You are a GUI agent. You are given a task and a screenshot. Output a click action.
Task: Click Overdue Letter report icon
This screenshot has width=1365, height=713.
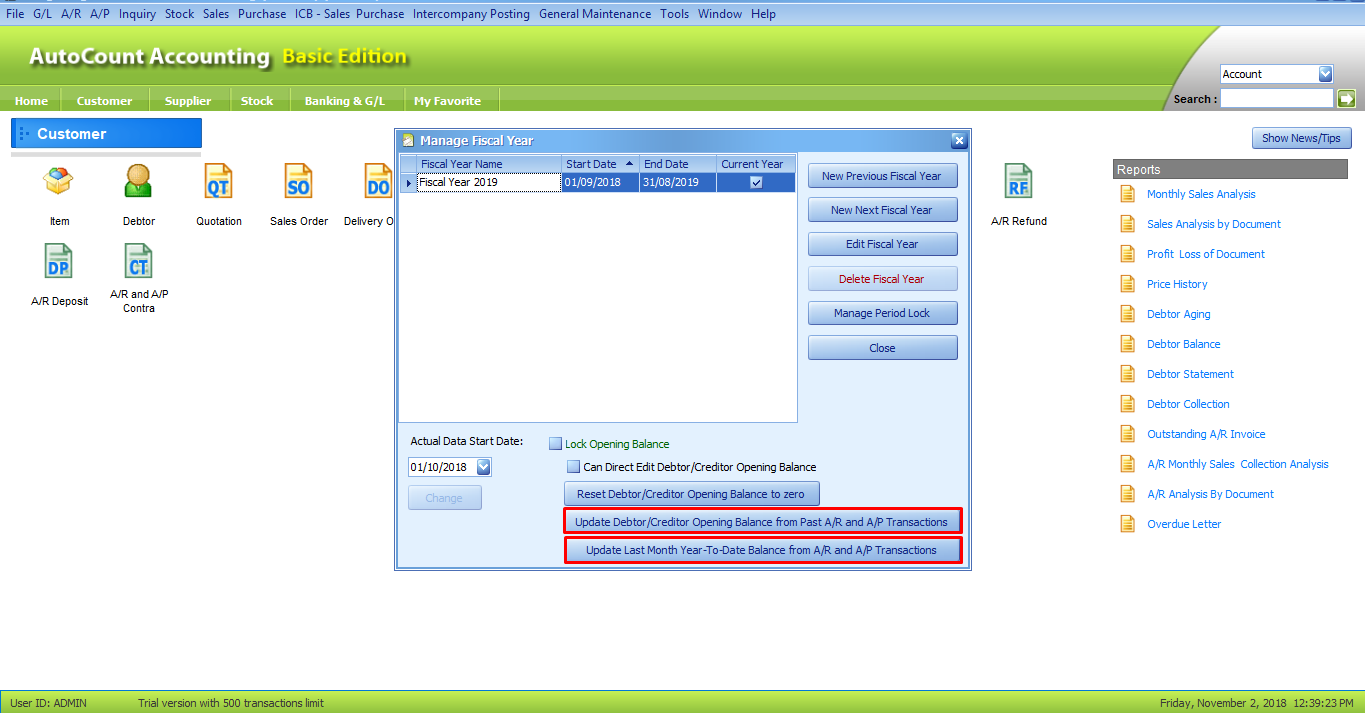point(1128,524)
